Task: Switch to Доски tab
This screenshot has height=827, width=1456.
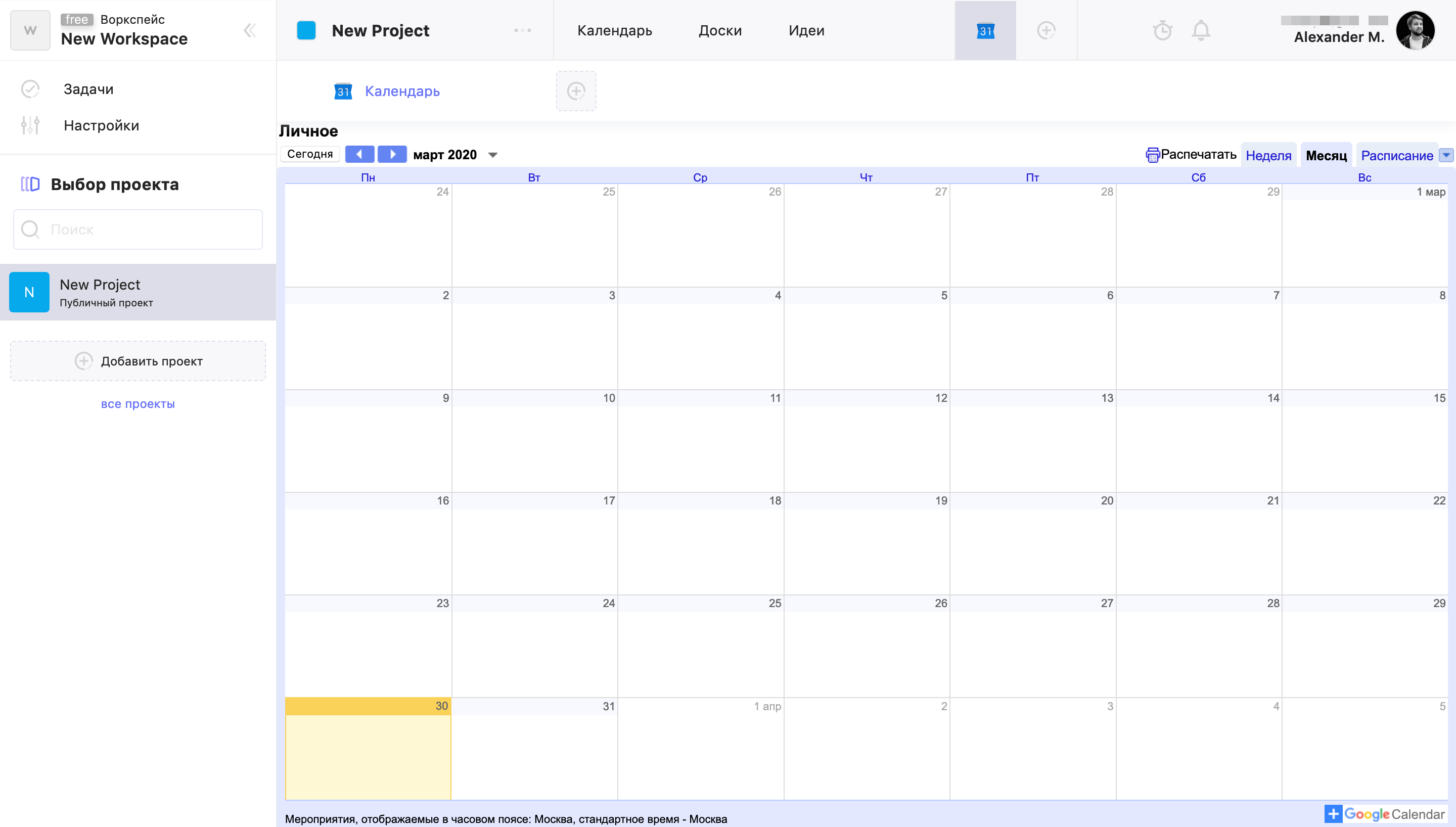Action: click(x=720, y=30)
